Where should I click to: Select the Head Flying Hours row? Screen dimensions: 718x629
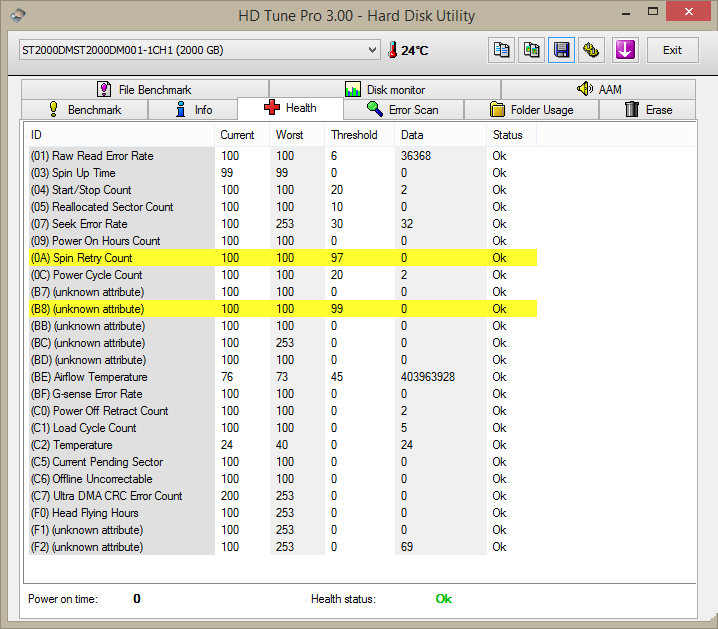[x=283, y=512]
